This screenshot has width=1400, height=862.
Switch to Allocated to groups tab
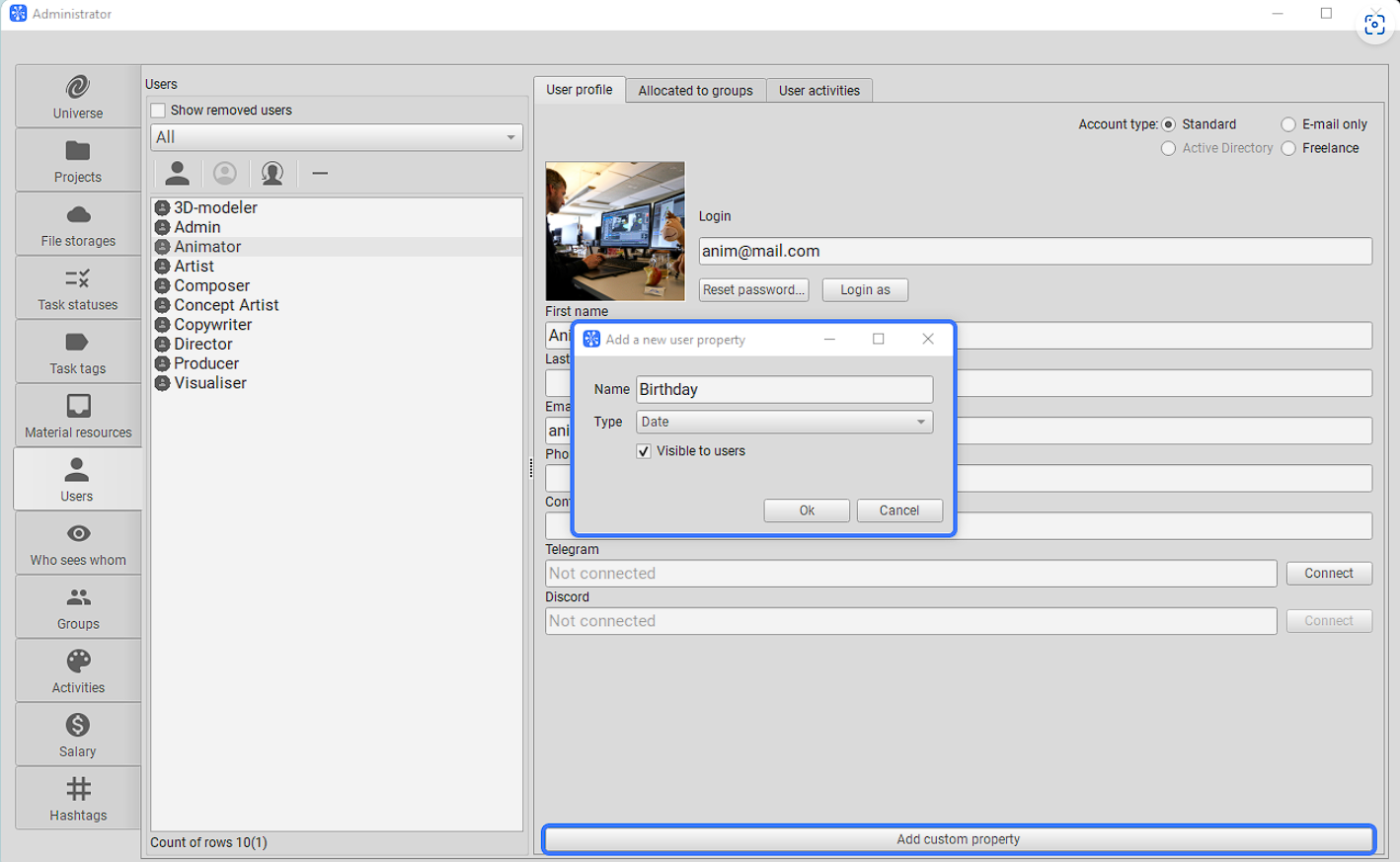pyautogui.click(x=696, y=91)
